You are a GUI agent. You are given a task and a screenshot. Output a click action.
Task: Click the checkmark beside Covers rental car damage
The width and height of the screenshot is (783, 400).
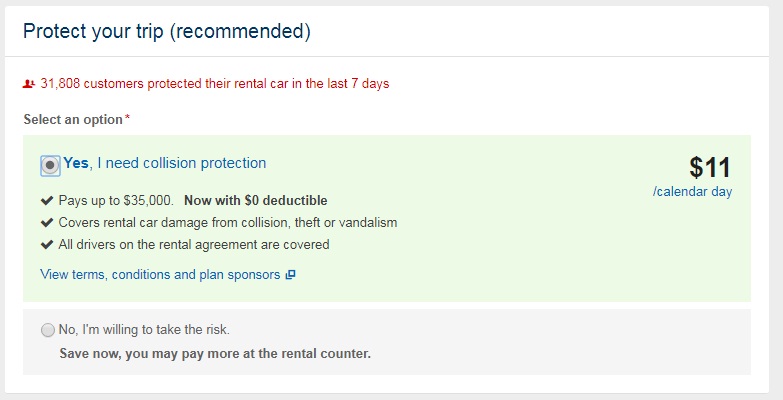(47, 222)
